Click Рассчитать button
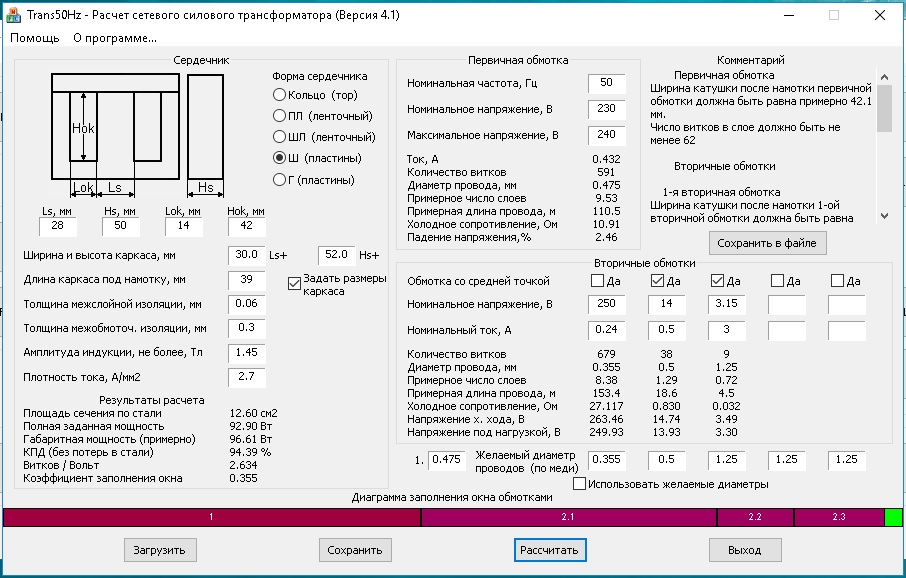This screenshot has height=578, width=906. click(x=549, y=550)
